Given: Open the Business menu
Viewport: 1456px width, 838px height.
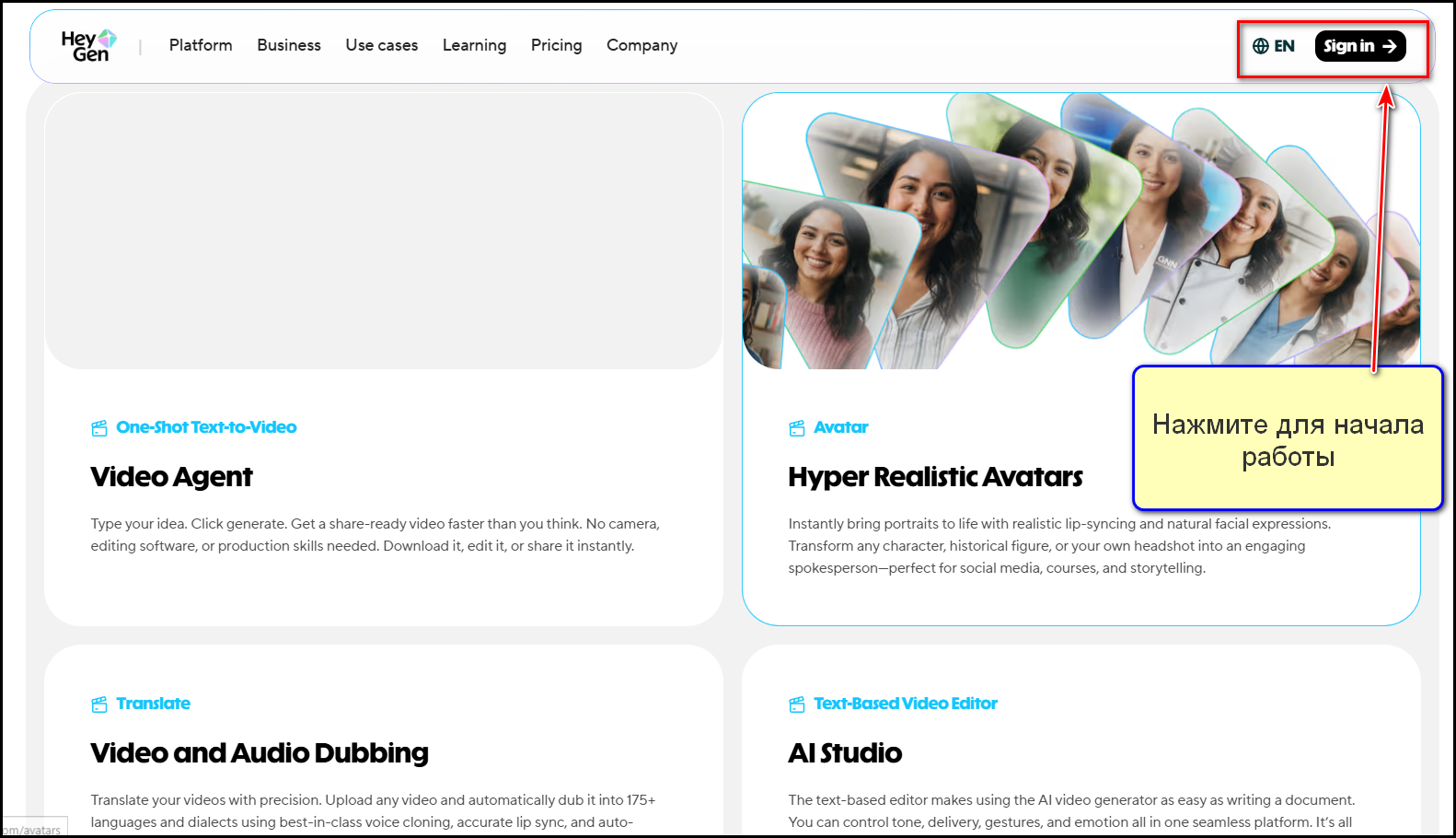Looking at the screenshot, I should [x=289, y=45].
